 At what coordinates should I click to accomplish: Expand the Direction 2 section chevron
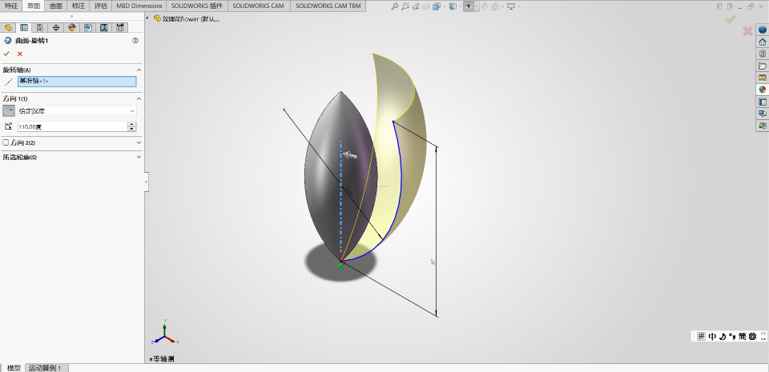click(139, 143)
